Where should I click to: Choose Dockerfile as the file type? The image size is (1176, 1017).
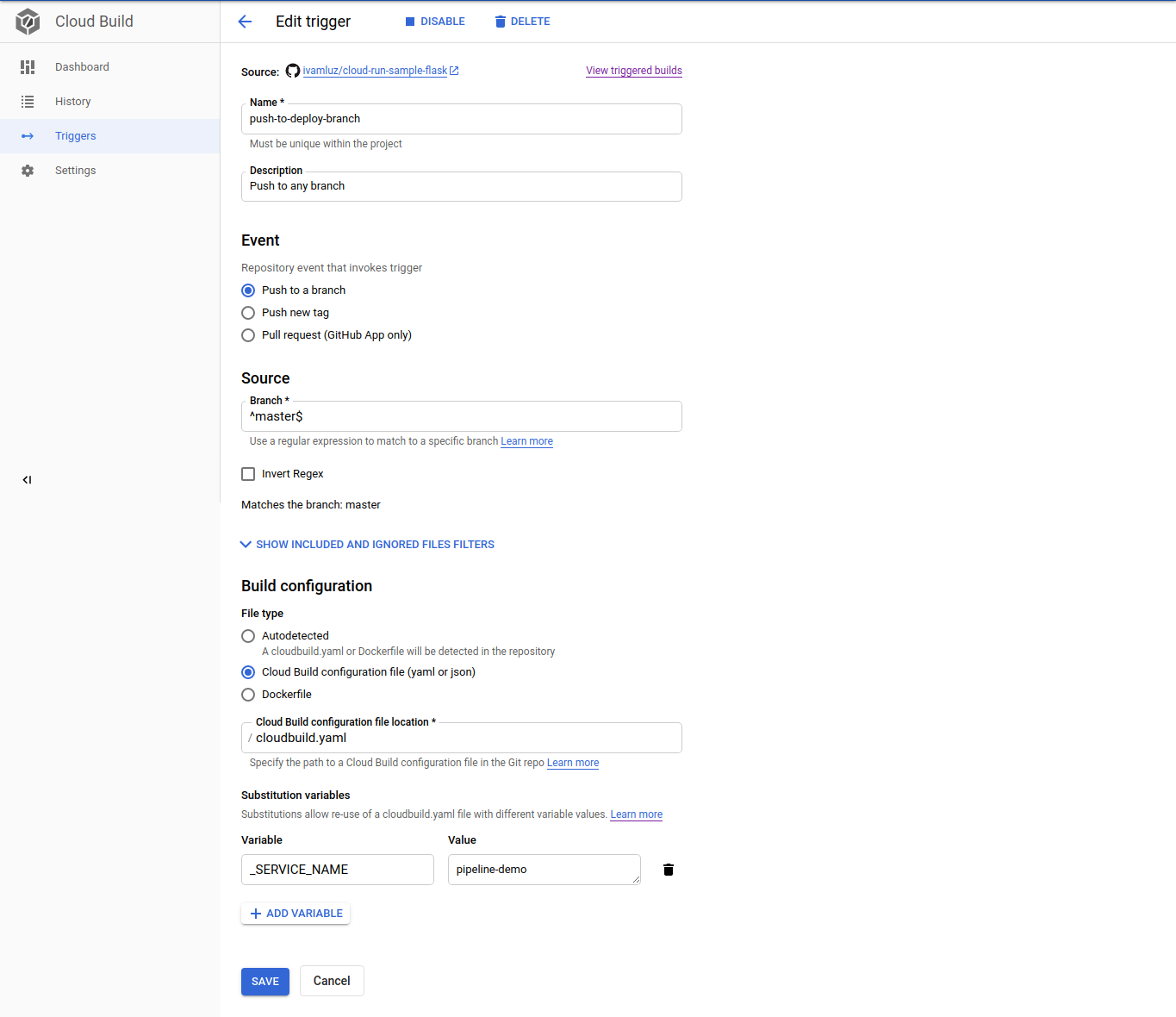pyautogui.click(x=248, y=695)
